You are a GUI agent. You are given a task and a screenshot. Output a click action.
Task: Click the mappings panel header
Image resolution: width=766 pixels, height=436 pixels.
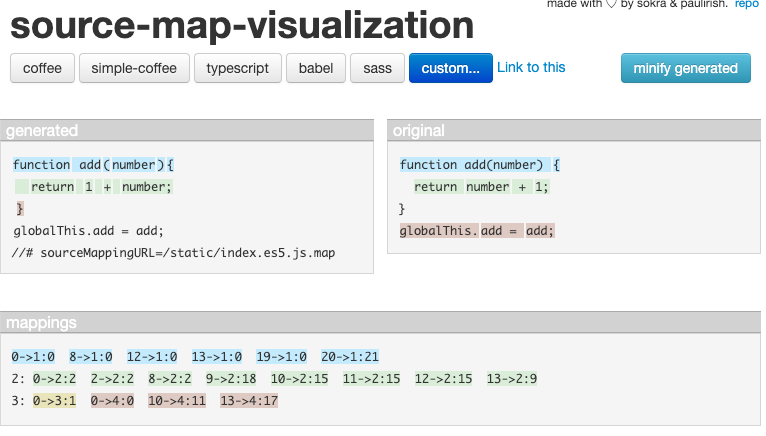click(x=380, y=323)
